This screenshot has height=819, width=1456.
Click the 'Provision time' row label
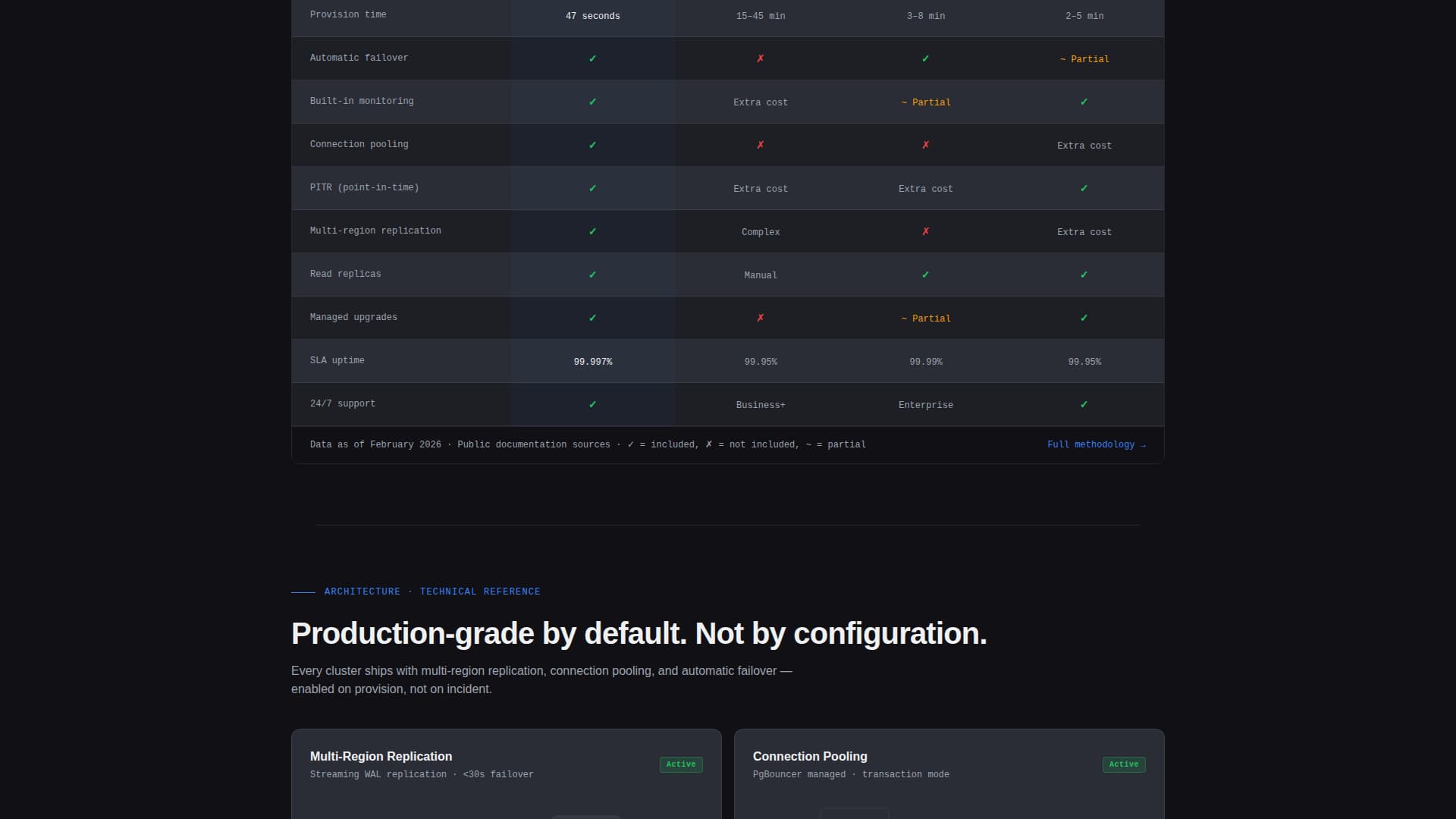348,14
